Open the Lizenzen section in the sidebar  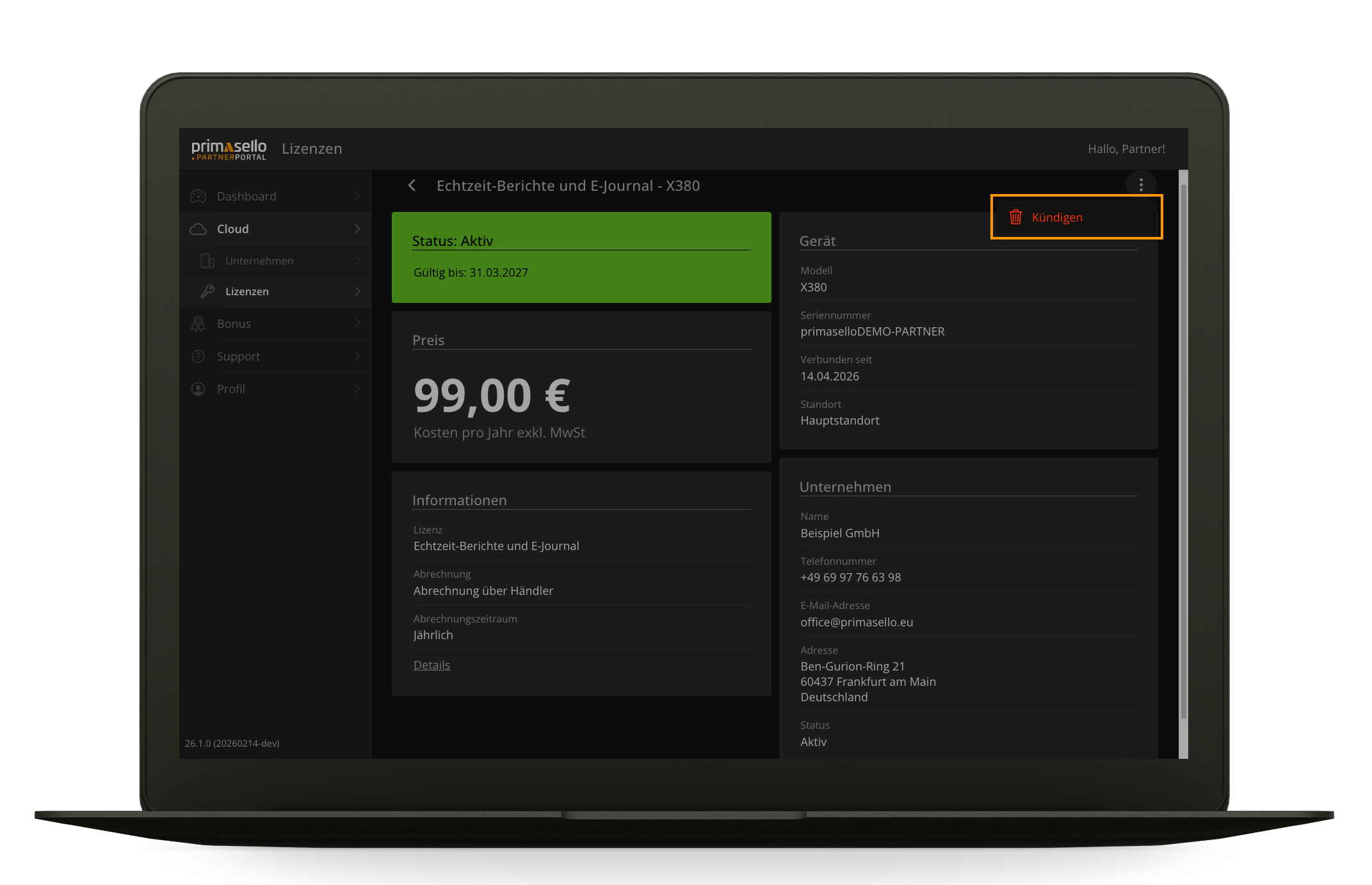[x=246, y=291]
